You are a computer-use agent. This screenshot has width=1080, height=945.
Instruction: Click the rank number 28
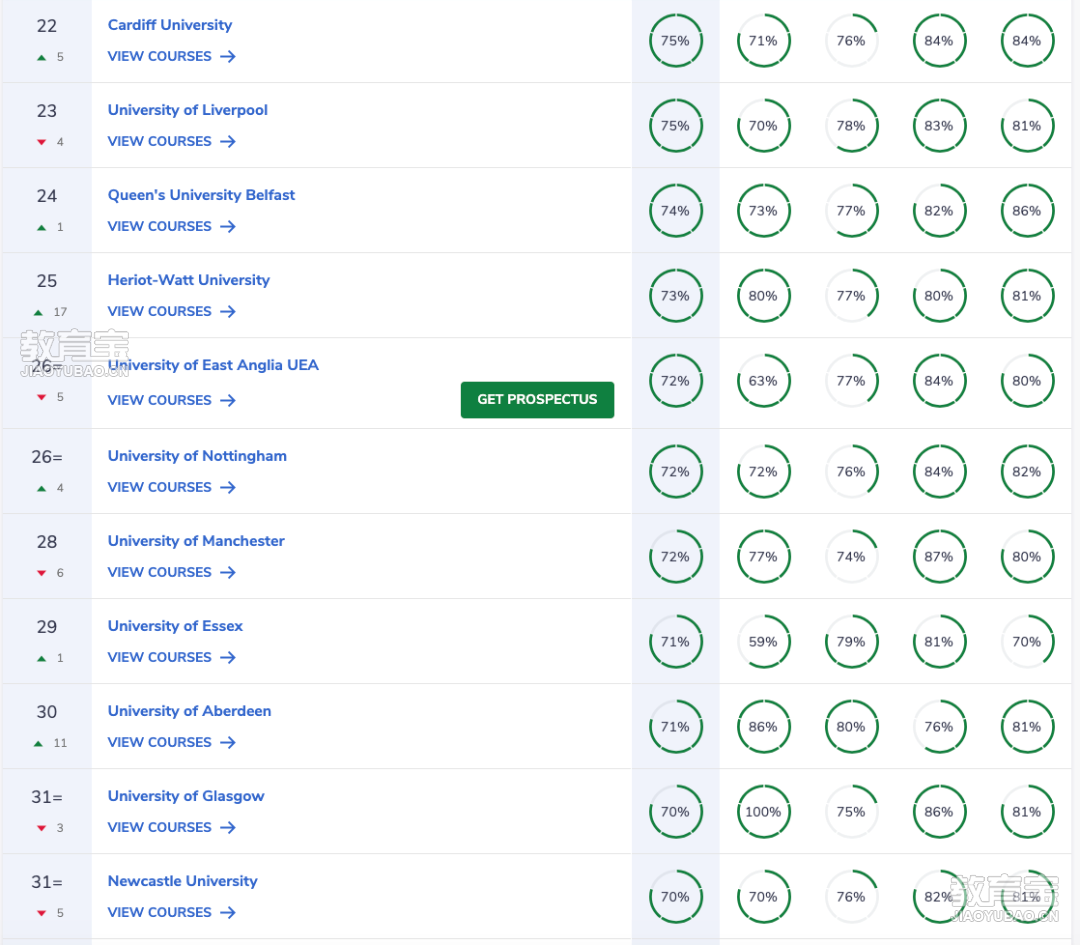click(x=47, y=542)
